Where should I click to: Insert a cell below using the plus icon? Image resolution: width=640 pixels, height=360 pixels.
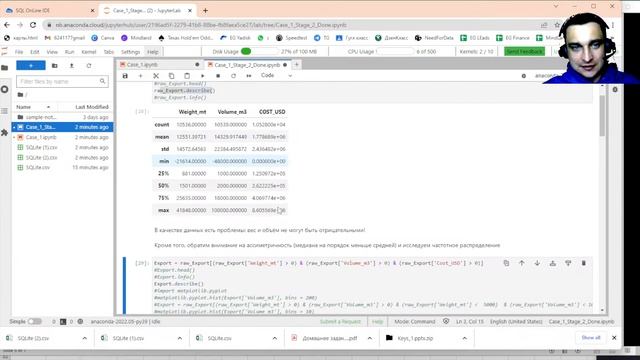140,76
